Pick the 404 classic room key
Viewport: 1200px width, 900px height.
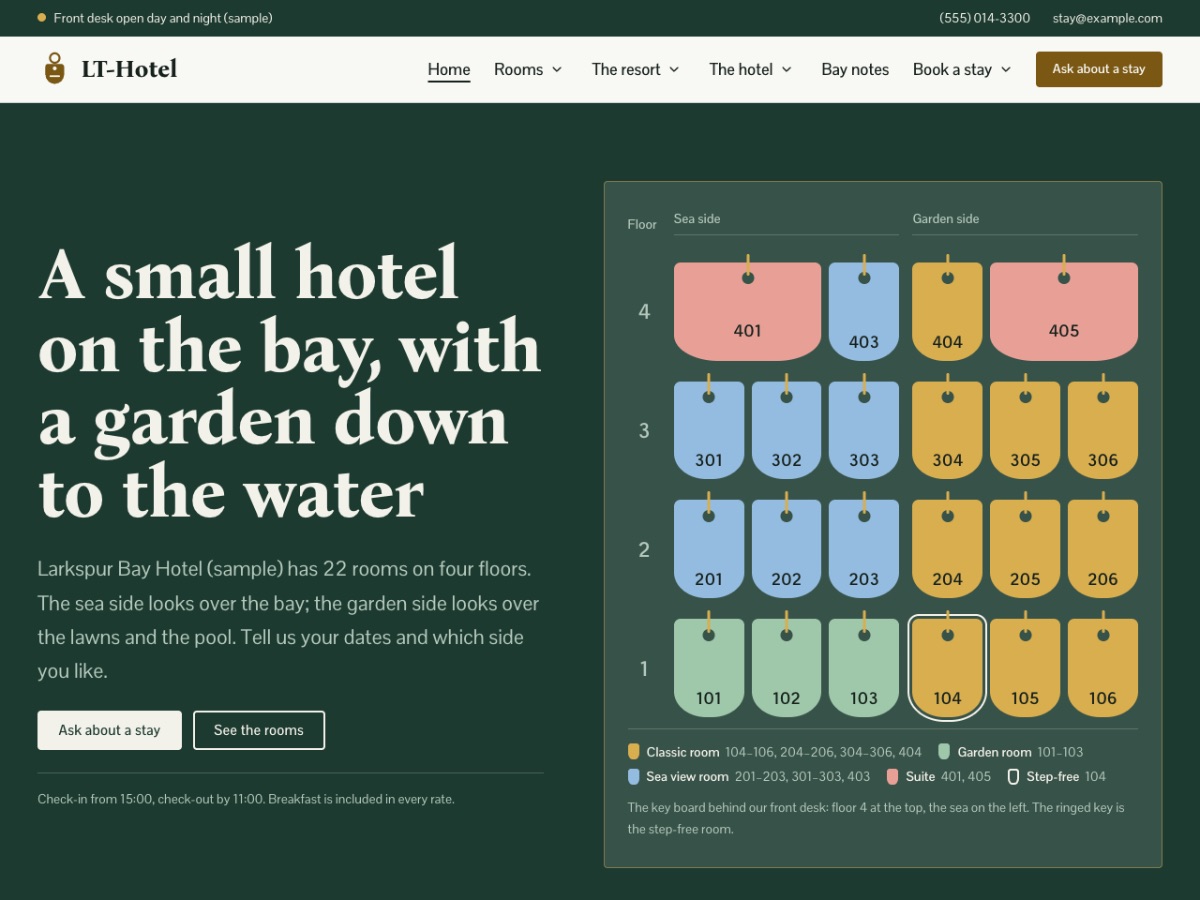(x=947, y=311)
